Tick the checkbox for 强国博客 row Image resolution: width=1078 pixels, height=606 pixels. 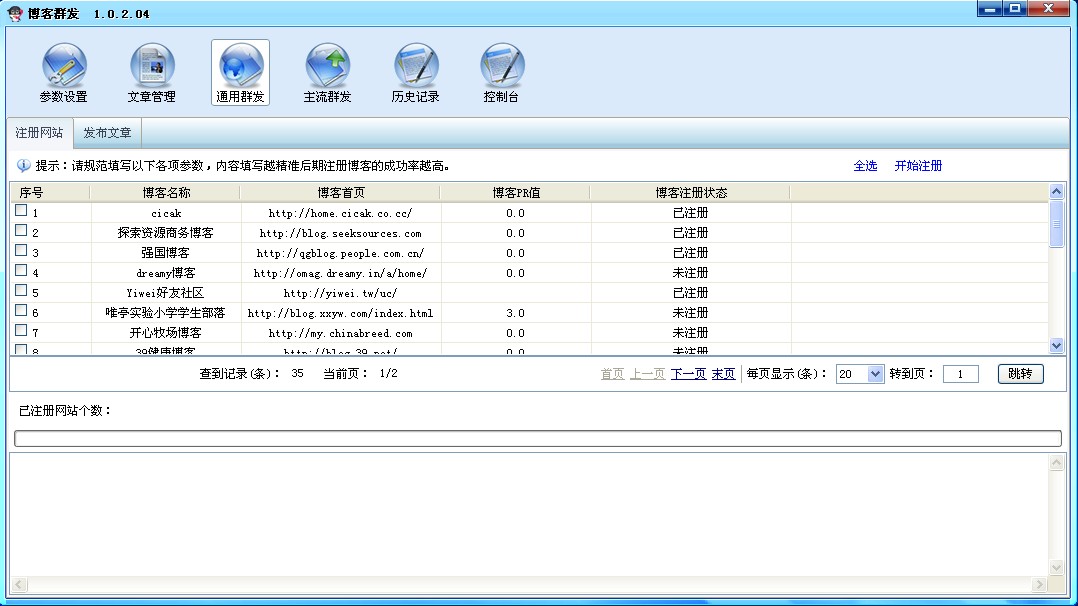coord(21,251)
